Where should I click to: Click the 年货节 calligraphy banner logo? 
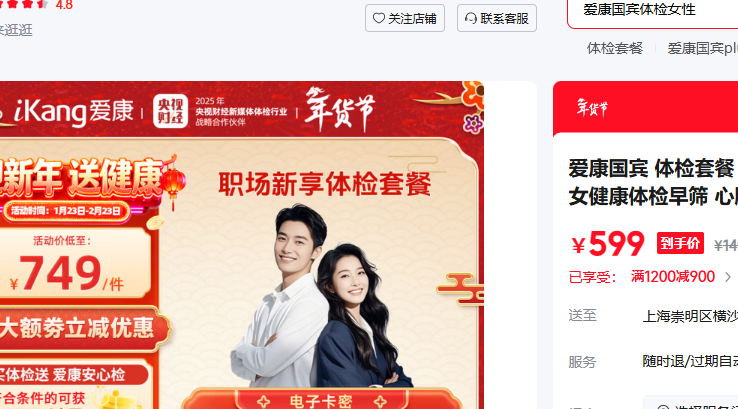(x=339, y=110)
